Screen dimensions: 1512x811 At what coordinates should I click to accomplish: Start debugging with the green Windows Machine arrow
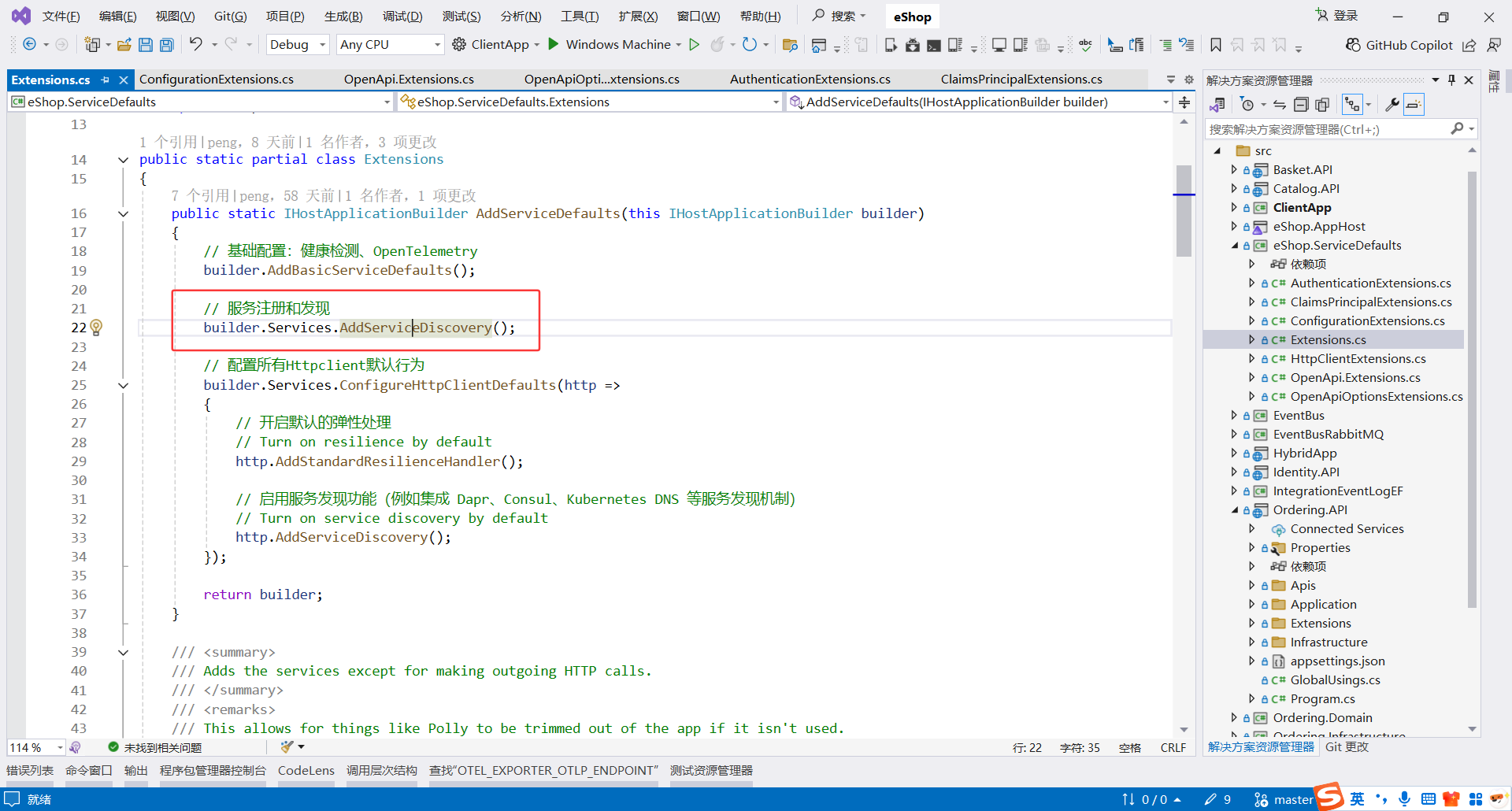pos(554,44)
